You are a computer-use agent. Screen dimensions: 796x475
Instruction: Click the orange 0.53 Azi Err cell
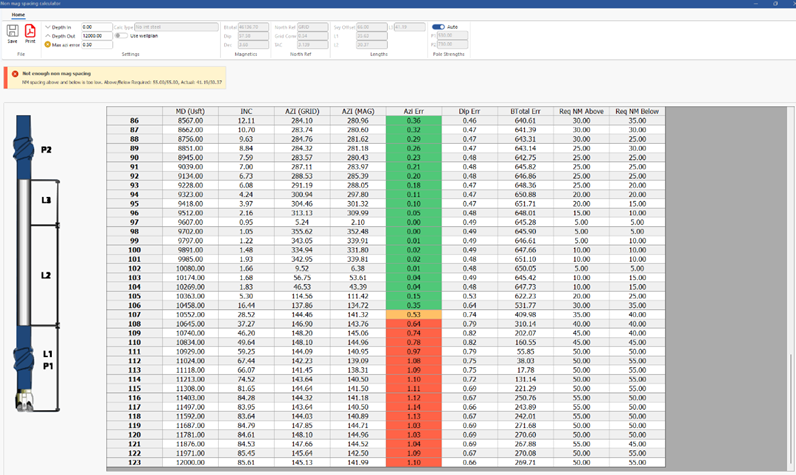(x=414, y=314)
